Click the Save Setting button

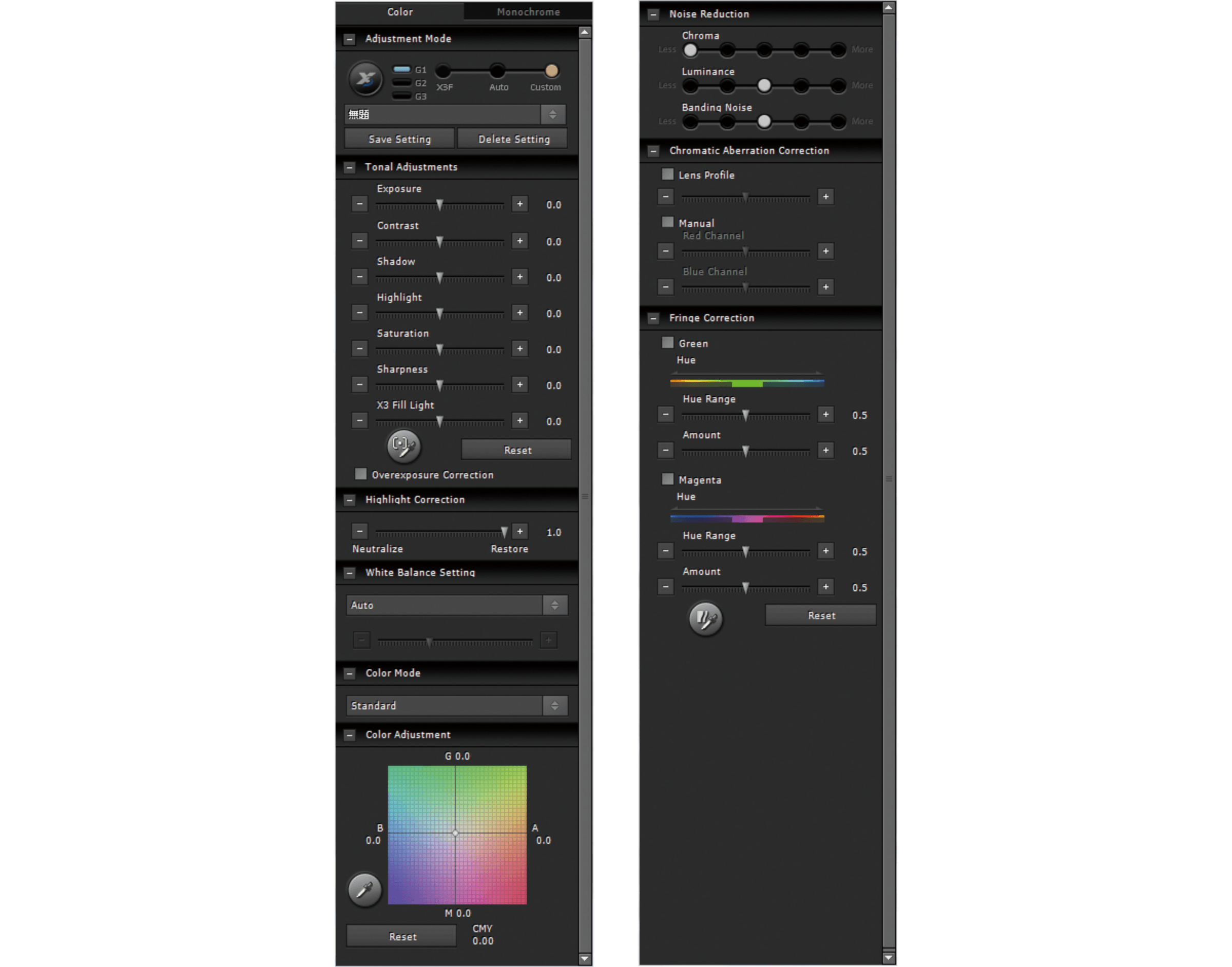[400, 139]
